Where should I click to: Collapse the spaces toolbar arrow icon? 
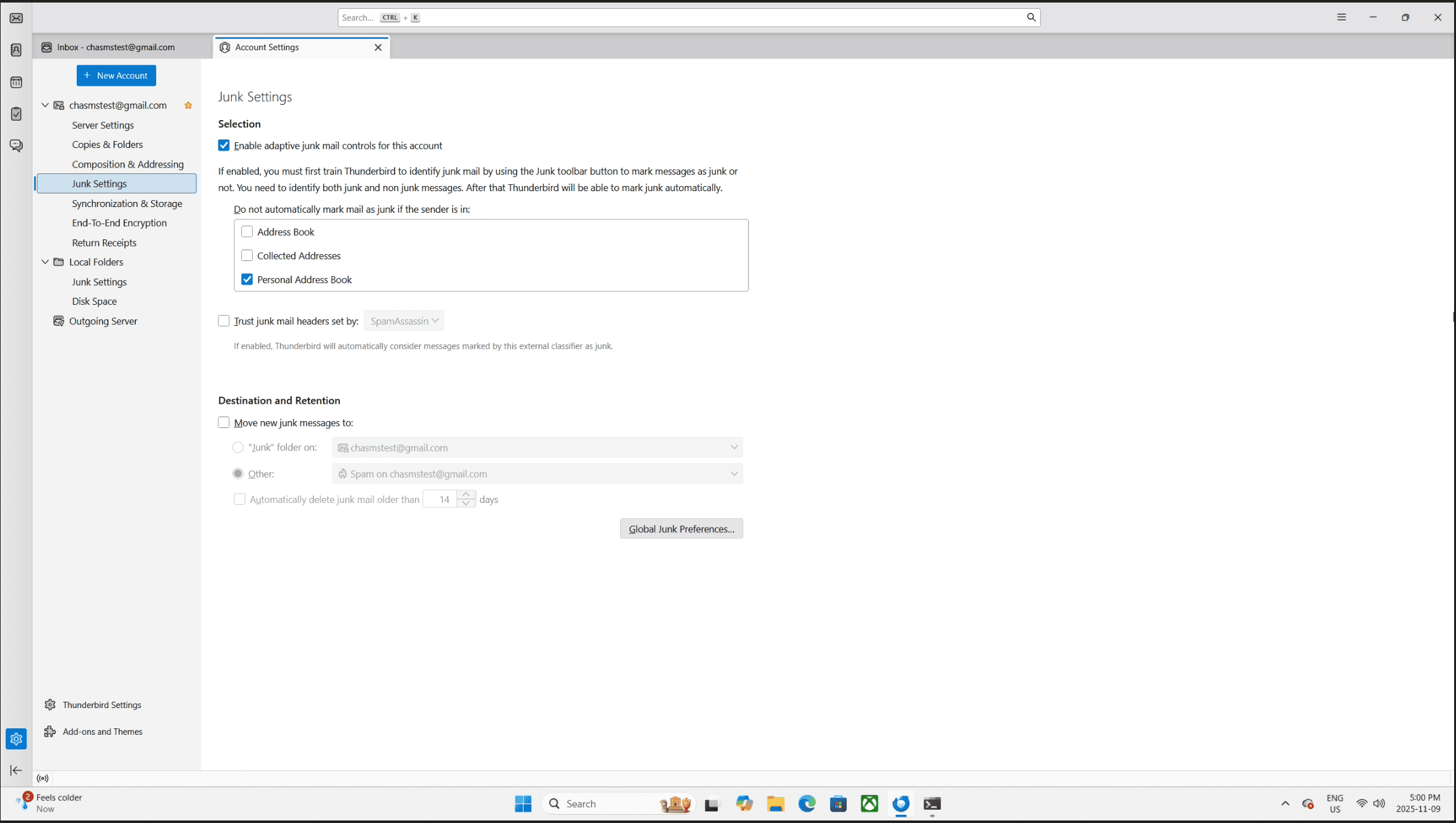(x=17, y=770)
